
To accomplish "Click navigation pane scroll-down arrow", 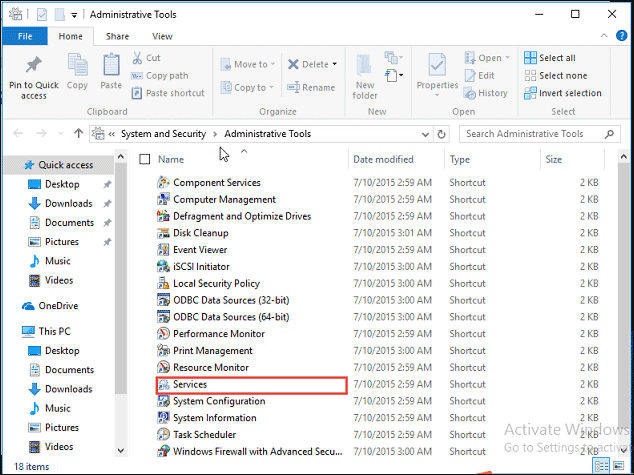I will click(x=120, y=450).
